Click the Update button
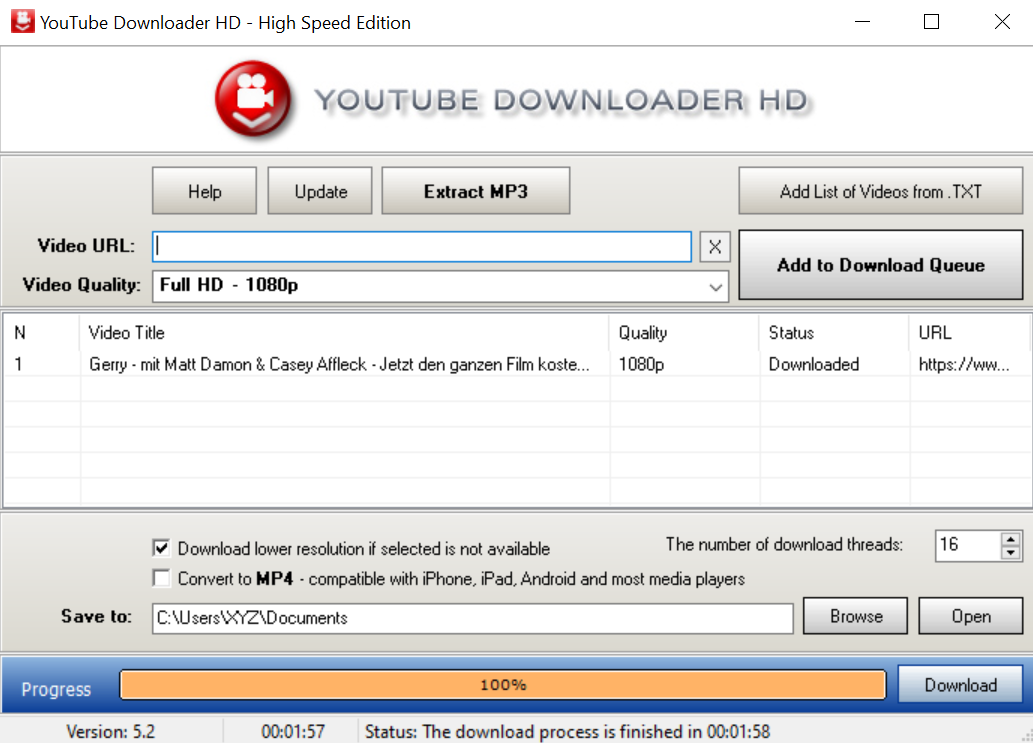 [x=320, y=191]
